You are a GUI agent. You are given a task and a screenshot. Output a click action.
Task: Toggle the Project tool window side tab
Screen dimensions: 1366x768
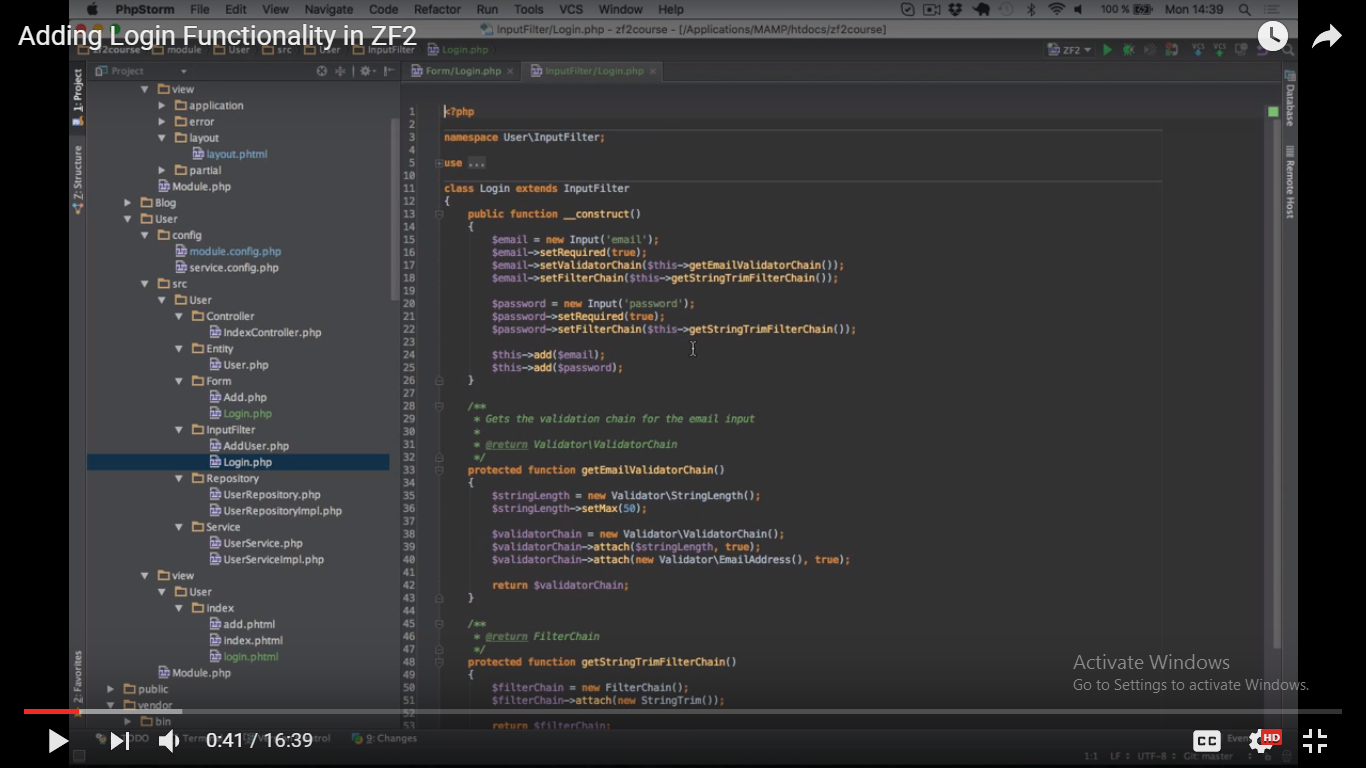point(77,96)
